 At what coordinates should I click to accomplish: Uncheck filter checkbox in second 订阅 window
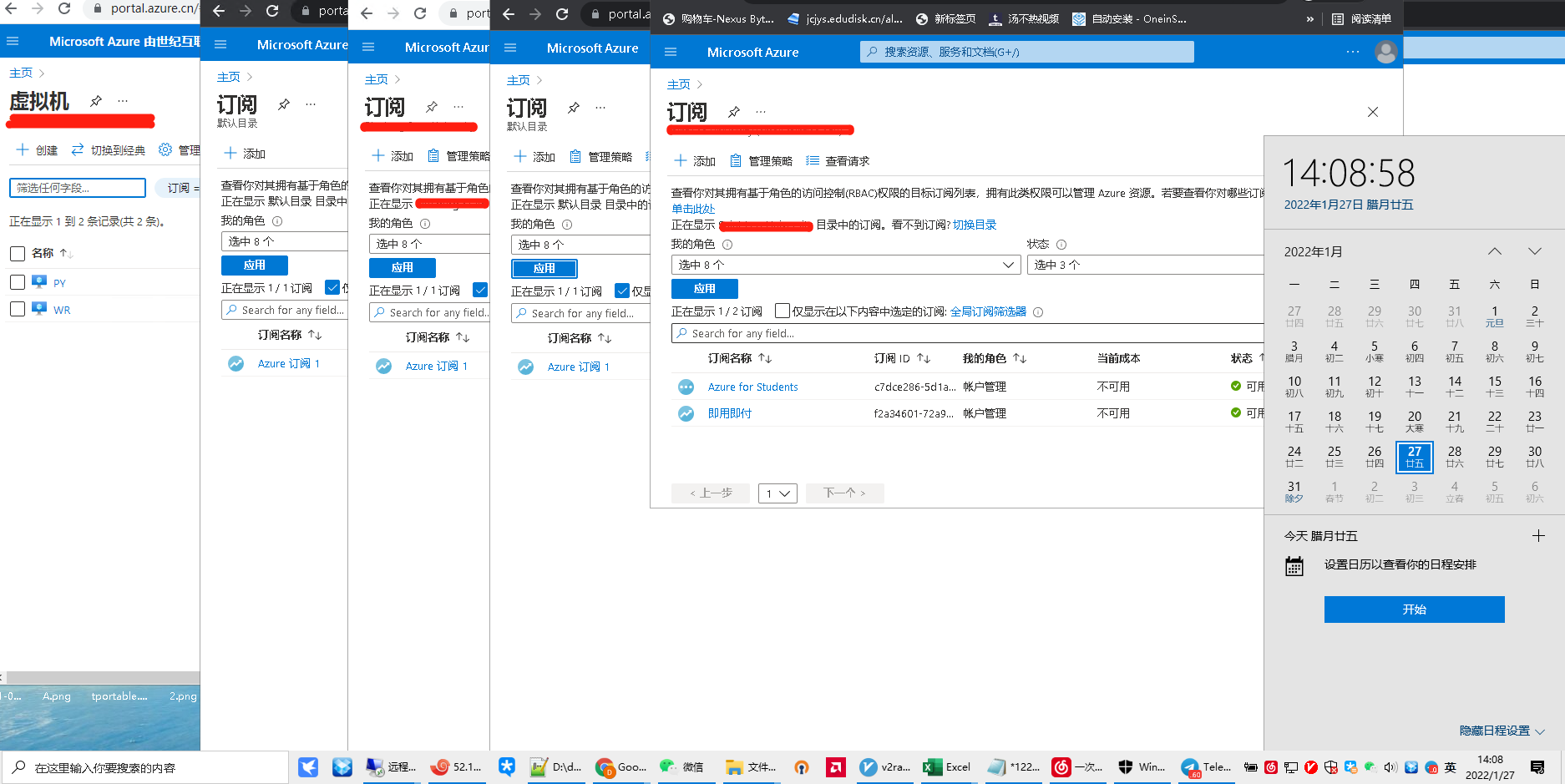coord(332,287)
